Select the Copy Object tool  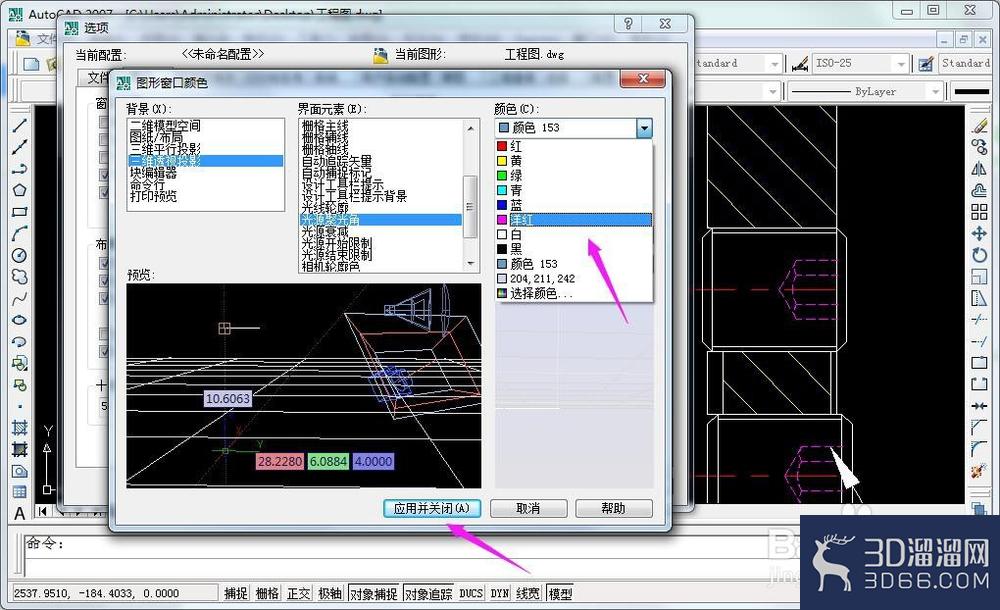click(979, 147)
